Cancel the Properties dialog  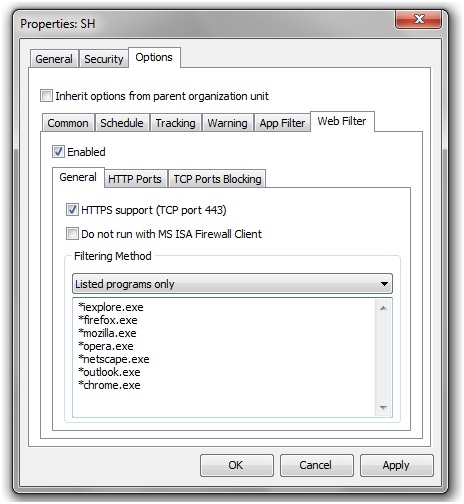(316, 465)
